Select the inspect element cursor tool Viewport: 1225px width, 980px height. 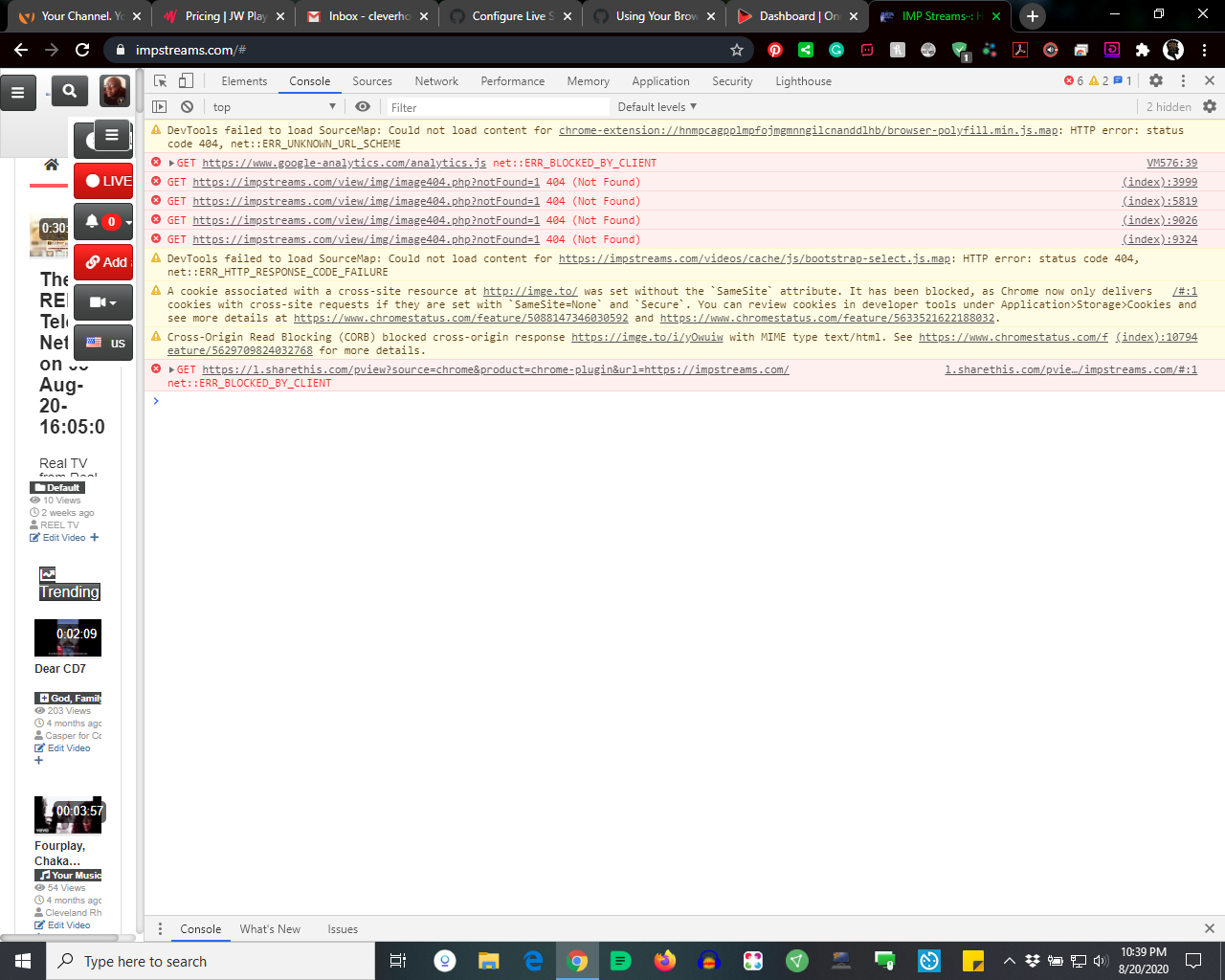(159, 80)
